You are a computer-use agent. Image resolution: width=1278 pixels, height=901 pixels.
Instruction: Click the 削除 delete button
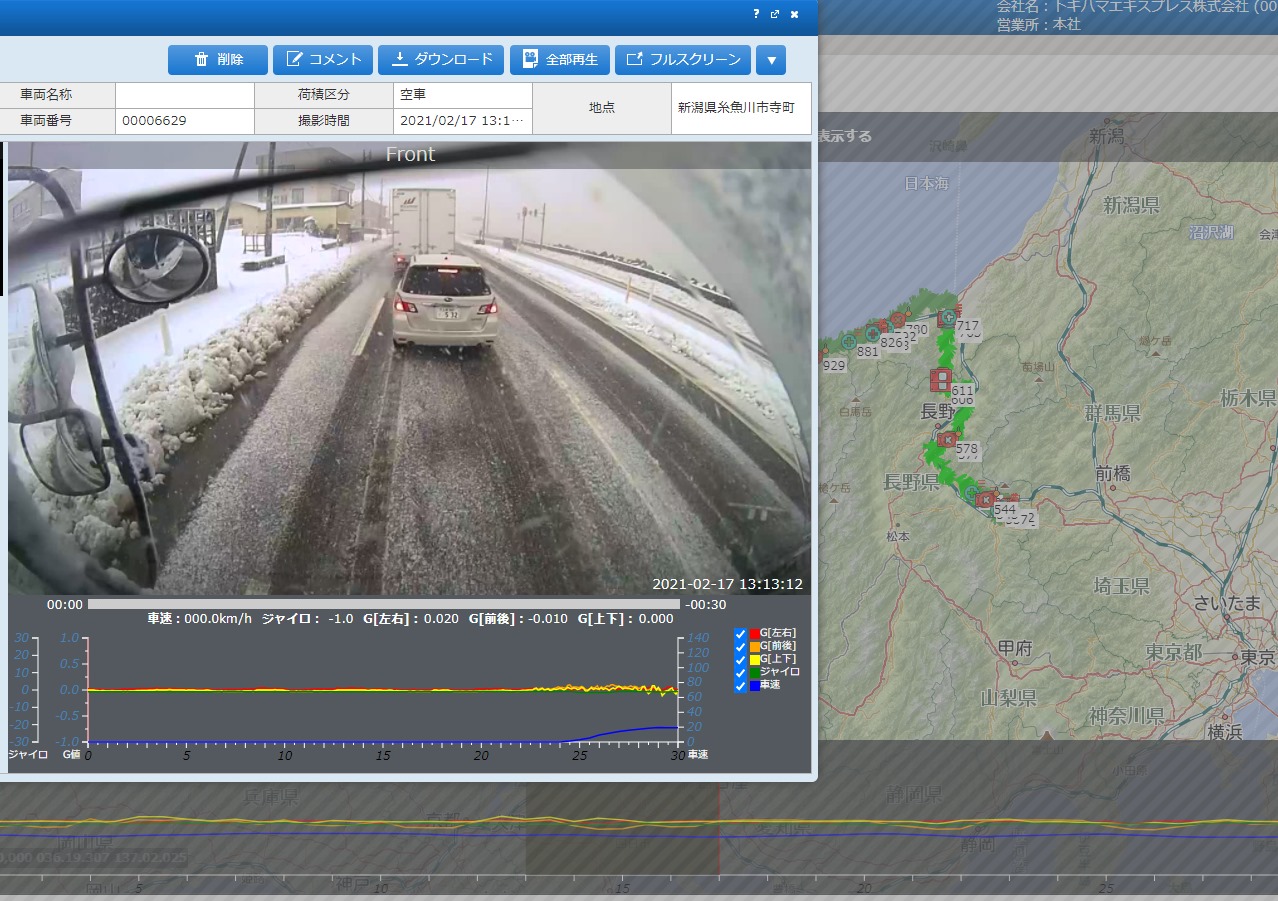click(218, 60)
